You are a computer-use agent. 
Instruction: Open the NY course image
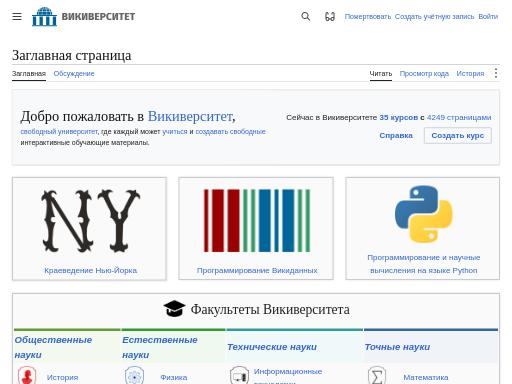90,221
